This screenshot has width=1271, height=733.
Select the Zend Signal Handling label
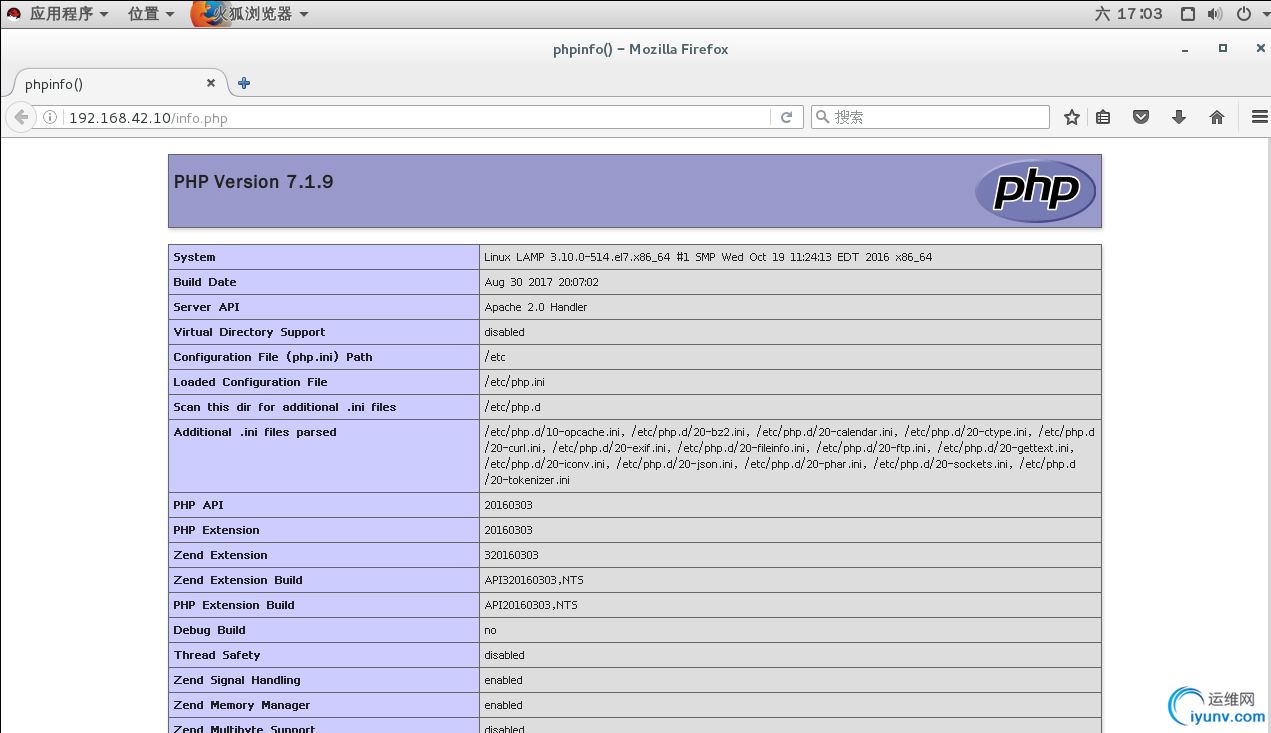pos(237,680)
